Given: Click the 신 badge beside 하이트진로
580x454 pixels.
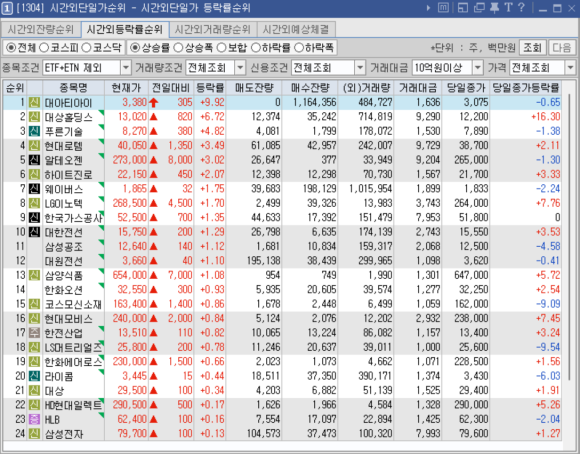Looking at the screenshot, I should [34, 174].
